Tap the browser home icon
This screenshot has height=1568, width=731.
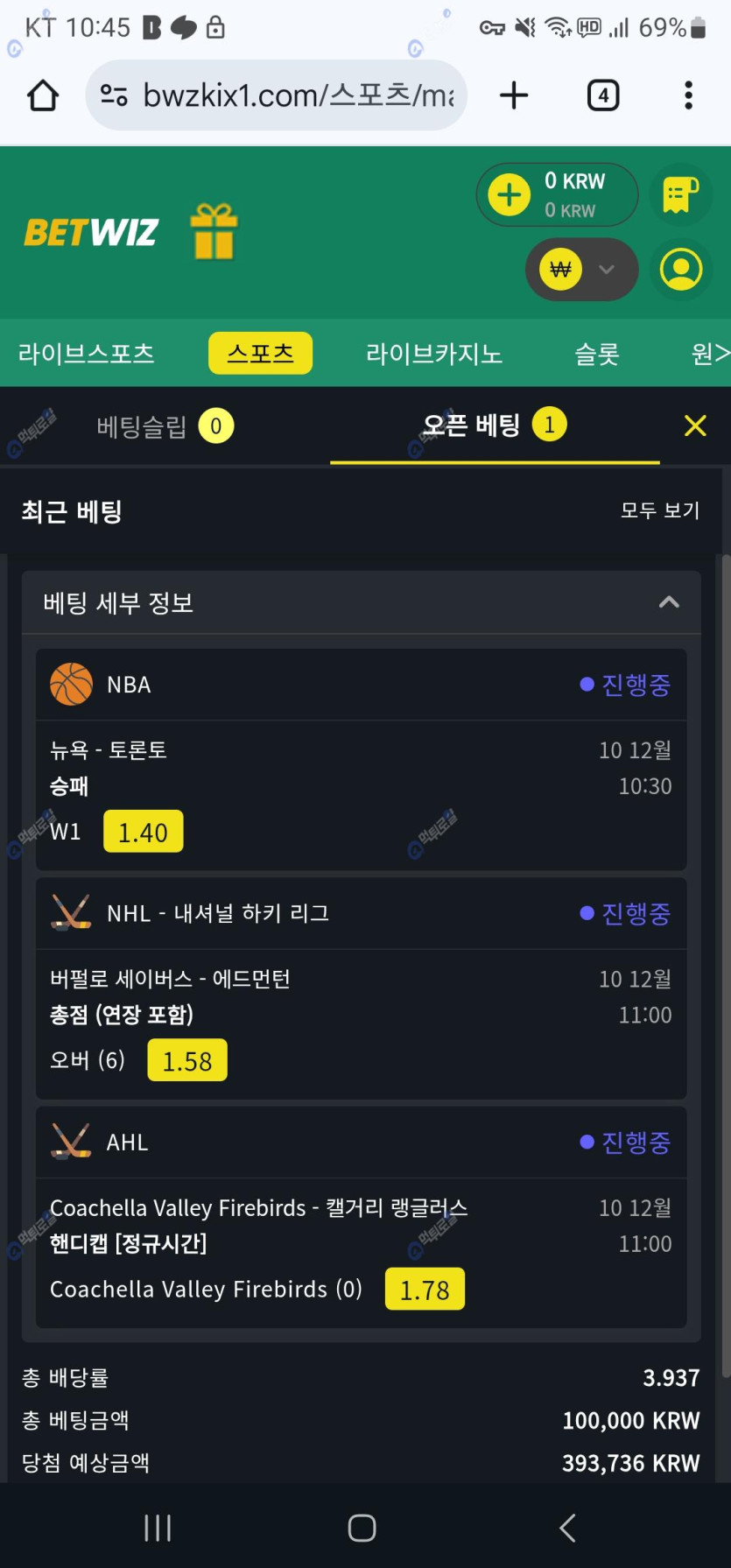click(x=43, y=95)
